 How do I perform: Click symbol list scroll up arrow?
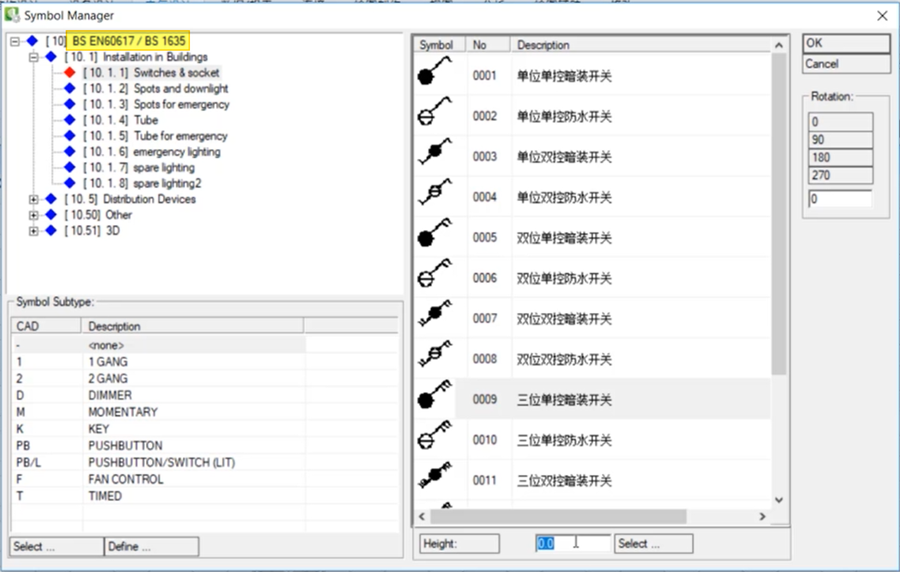779,45
